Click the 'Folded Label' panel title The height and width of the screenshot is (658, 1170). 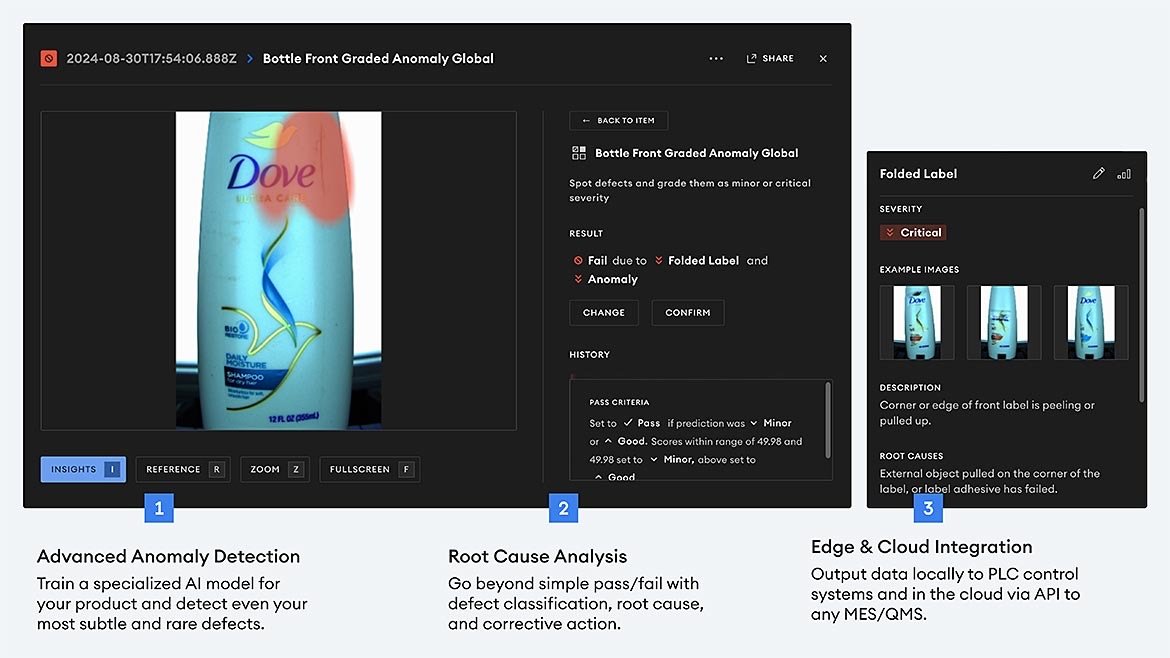point(918,174)
